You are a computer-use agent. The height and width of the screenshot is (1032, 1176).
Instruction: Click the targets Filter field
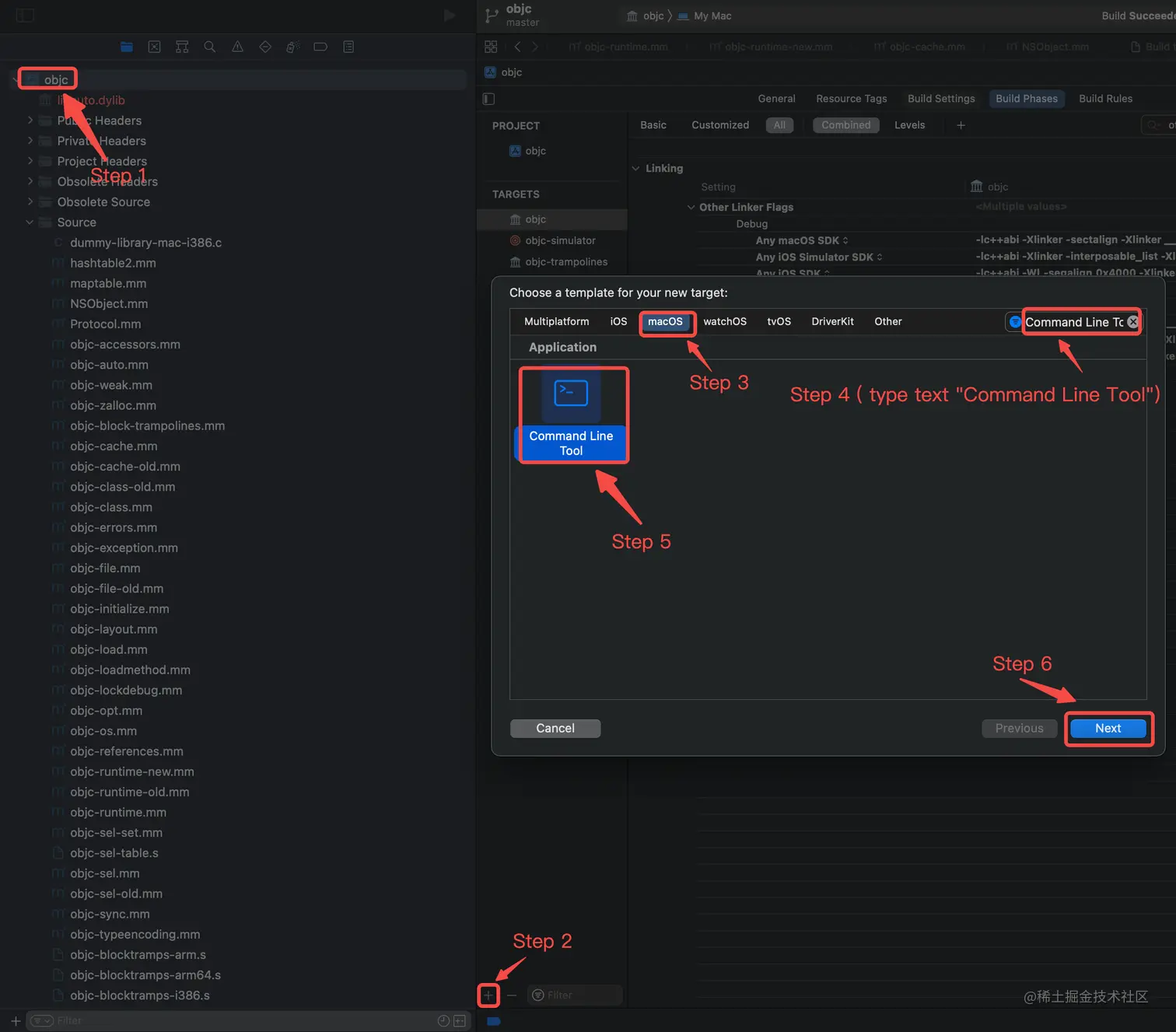(576, 995)
